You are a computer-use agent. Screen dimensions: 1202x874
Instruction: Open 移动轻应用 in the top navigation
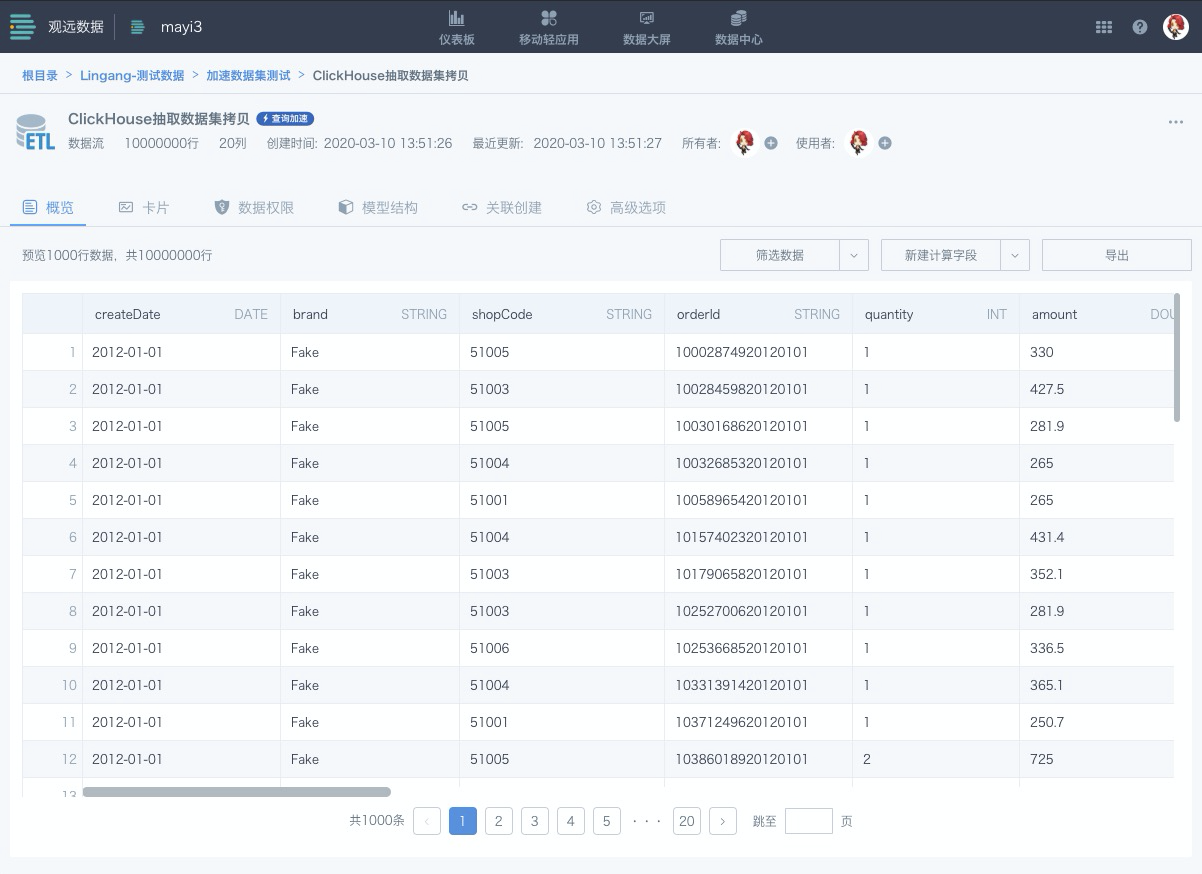click(x=548, y=27)
